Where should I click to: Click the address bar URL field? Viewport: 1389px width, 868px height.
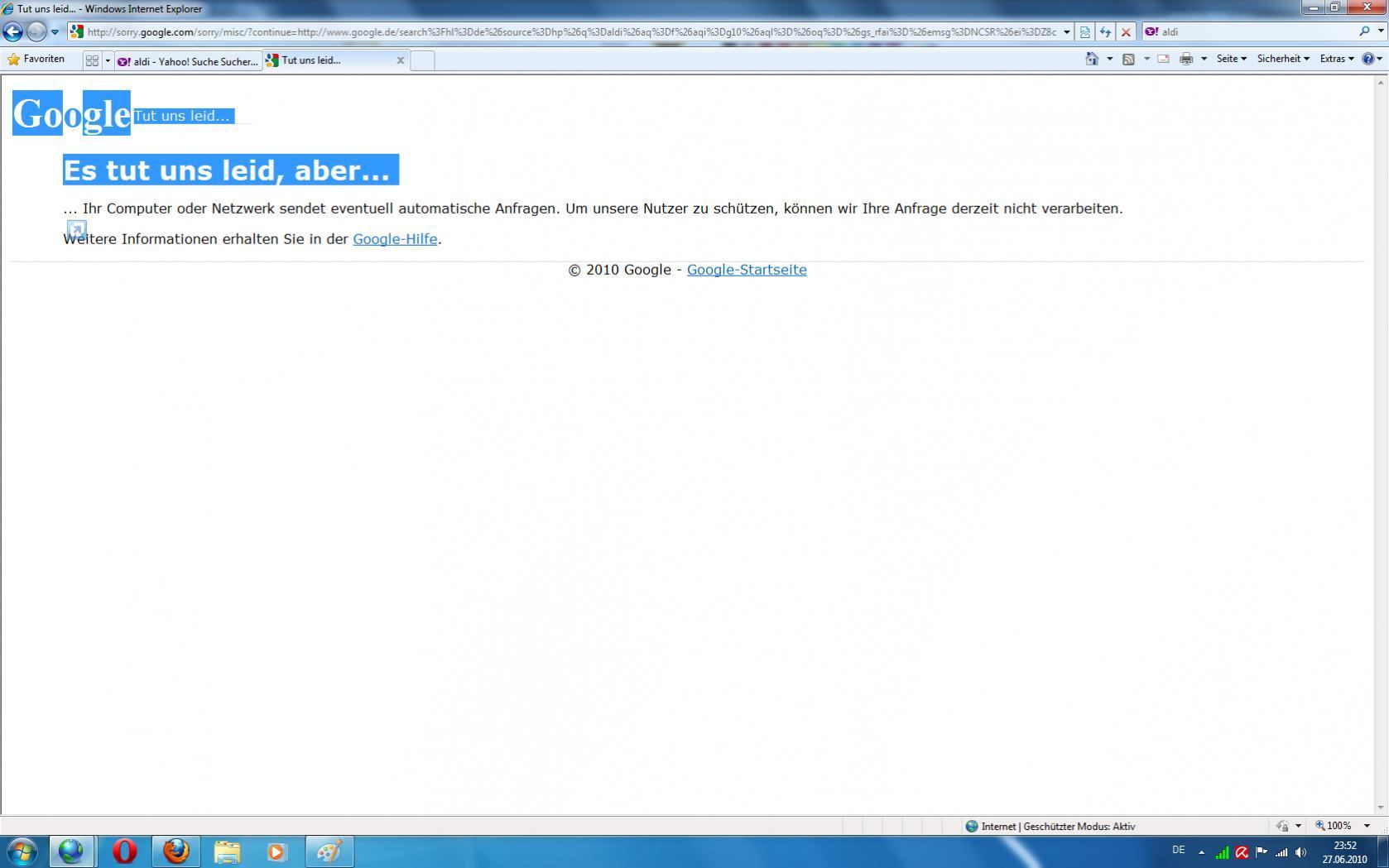click(x=571, y=32)
